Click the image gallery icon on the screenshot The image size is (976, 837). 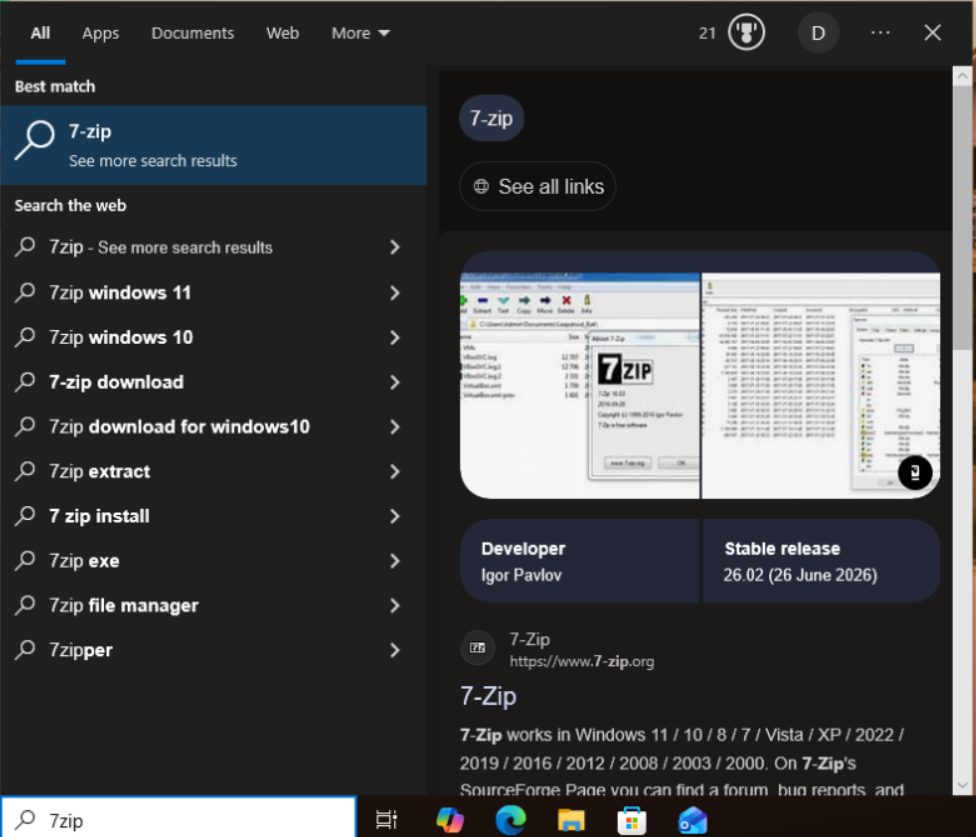tap(914, 472)
